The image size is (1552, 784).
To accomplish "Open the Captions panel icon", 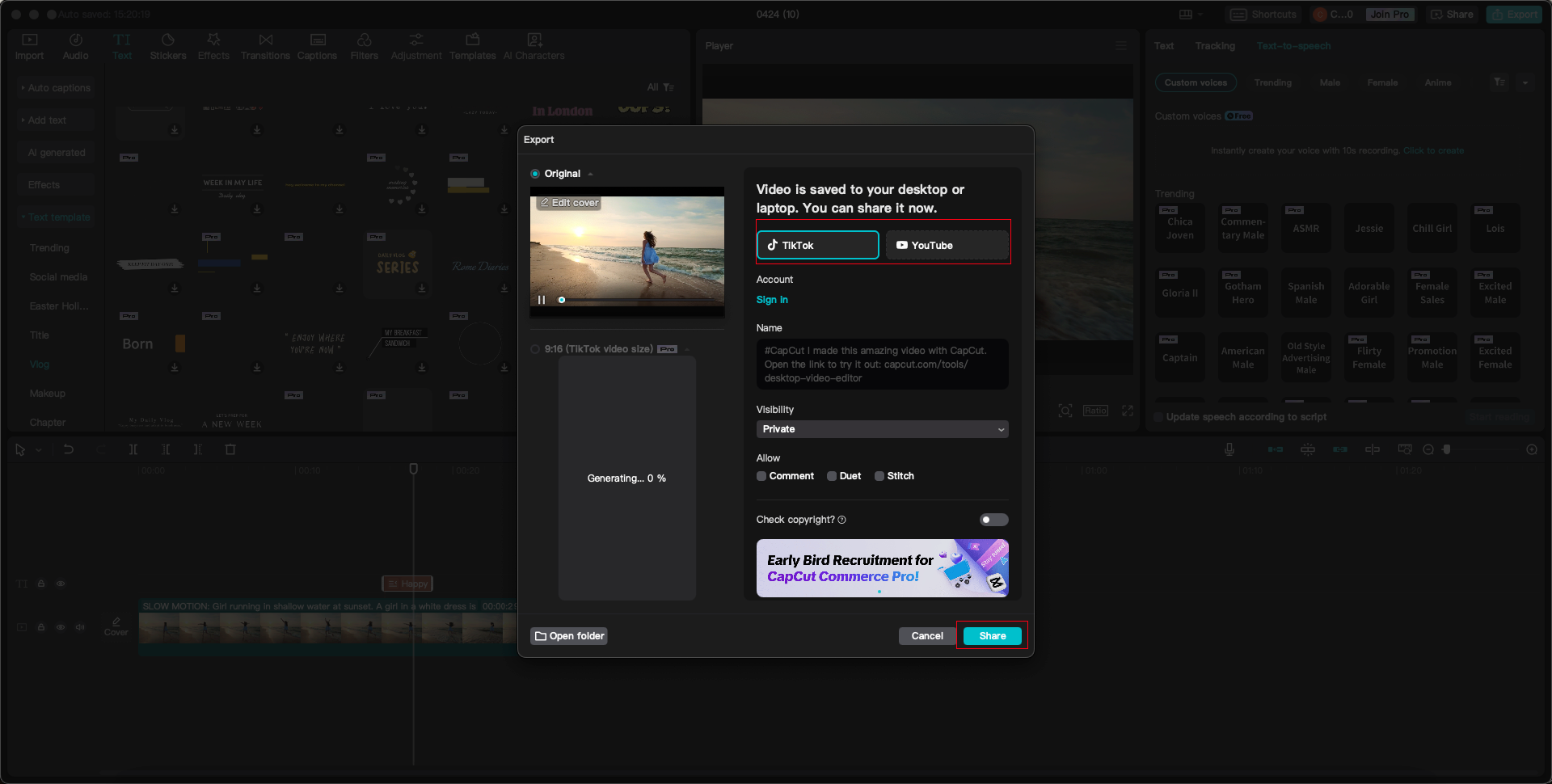I will click(x=317, y=46).
